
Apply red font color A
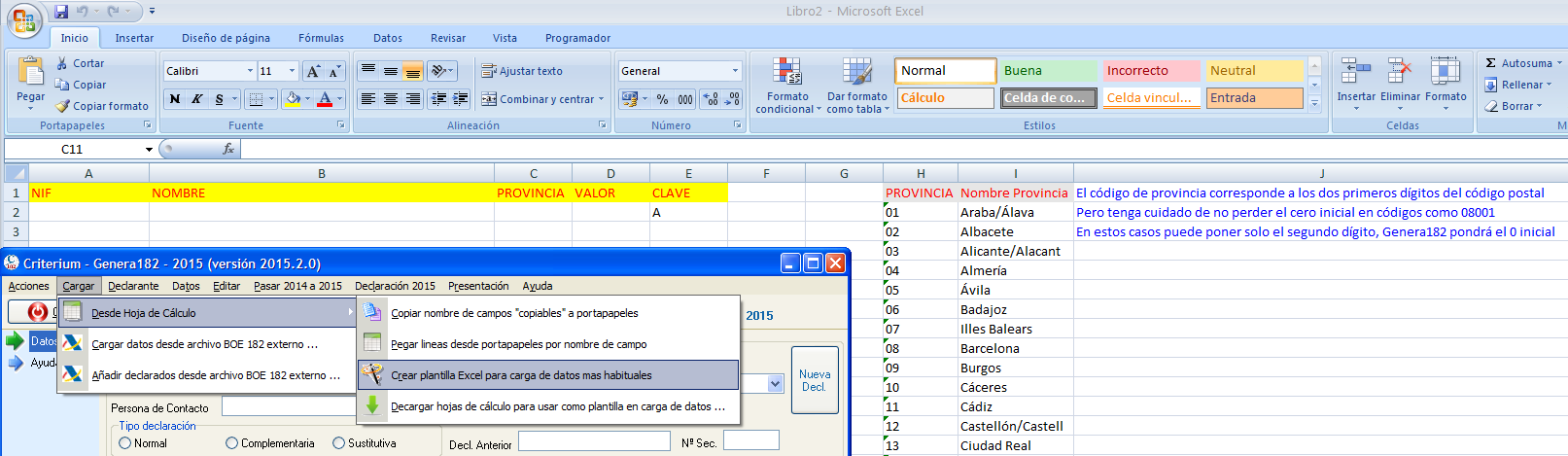[x=325, y=99]
